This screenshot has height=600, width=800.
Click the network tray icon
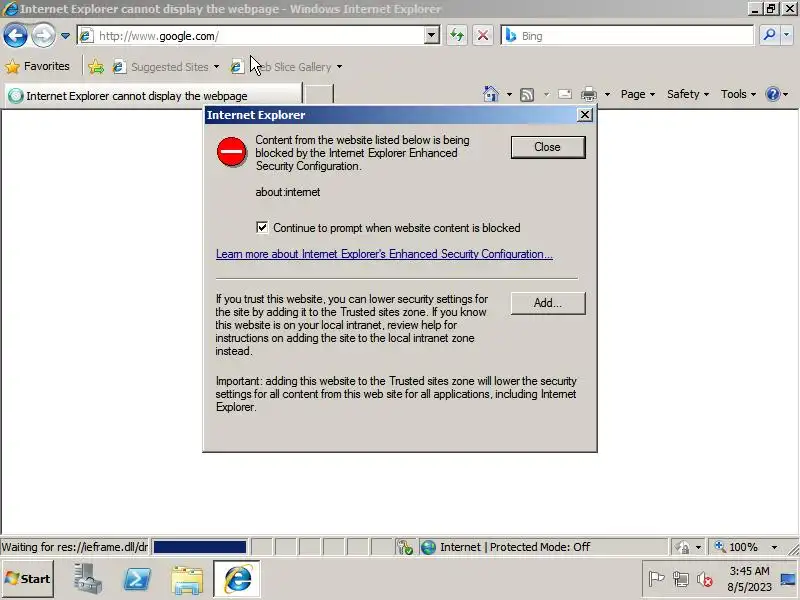681,579
